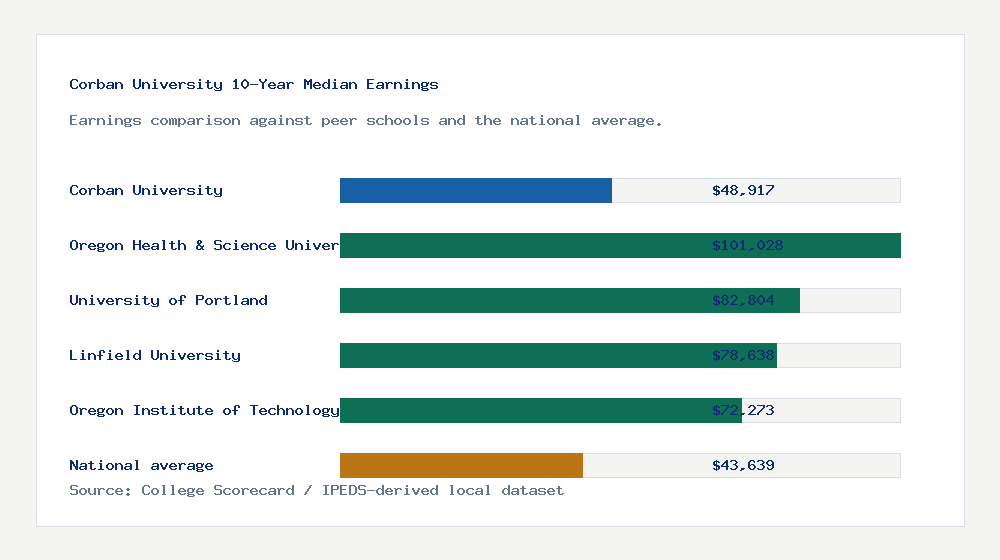Click the $48,917 value
1000x560 pixels.
(743, 190)
